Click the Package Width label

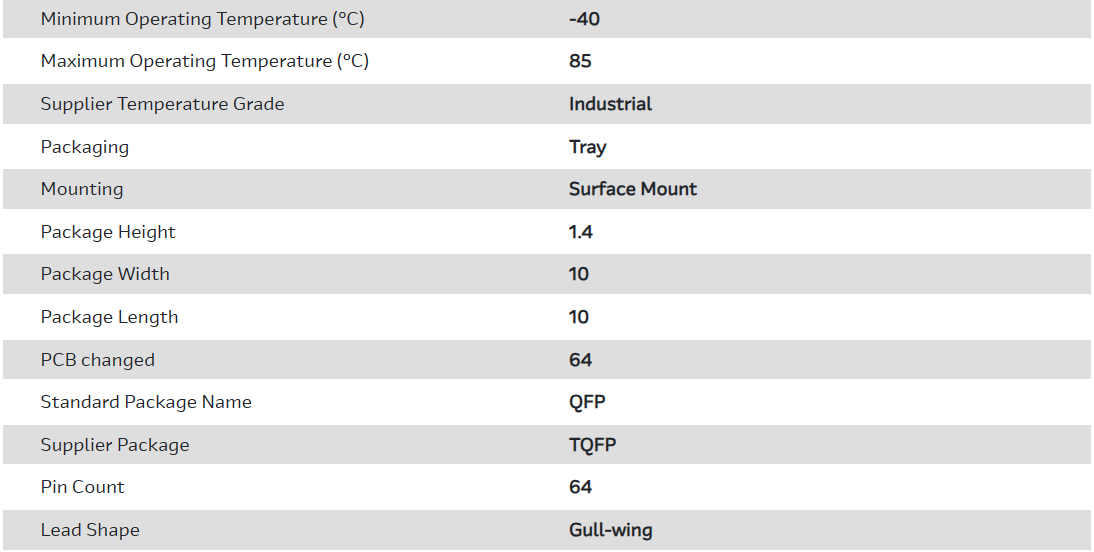(x=105, y=274)
